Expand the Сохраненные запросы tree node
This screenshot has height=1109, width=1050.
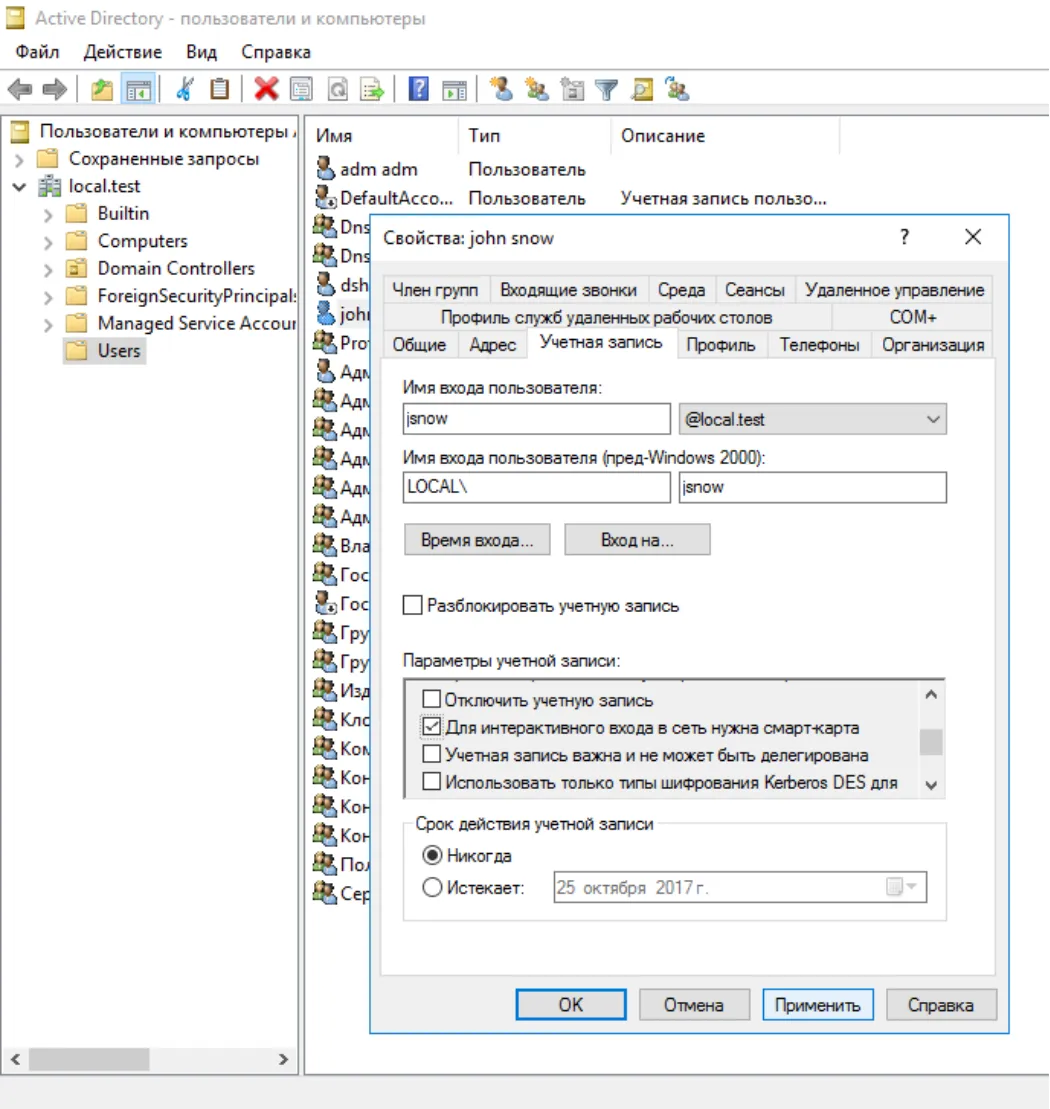(19, 160)
